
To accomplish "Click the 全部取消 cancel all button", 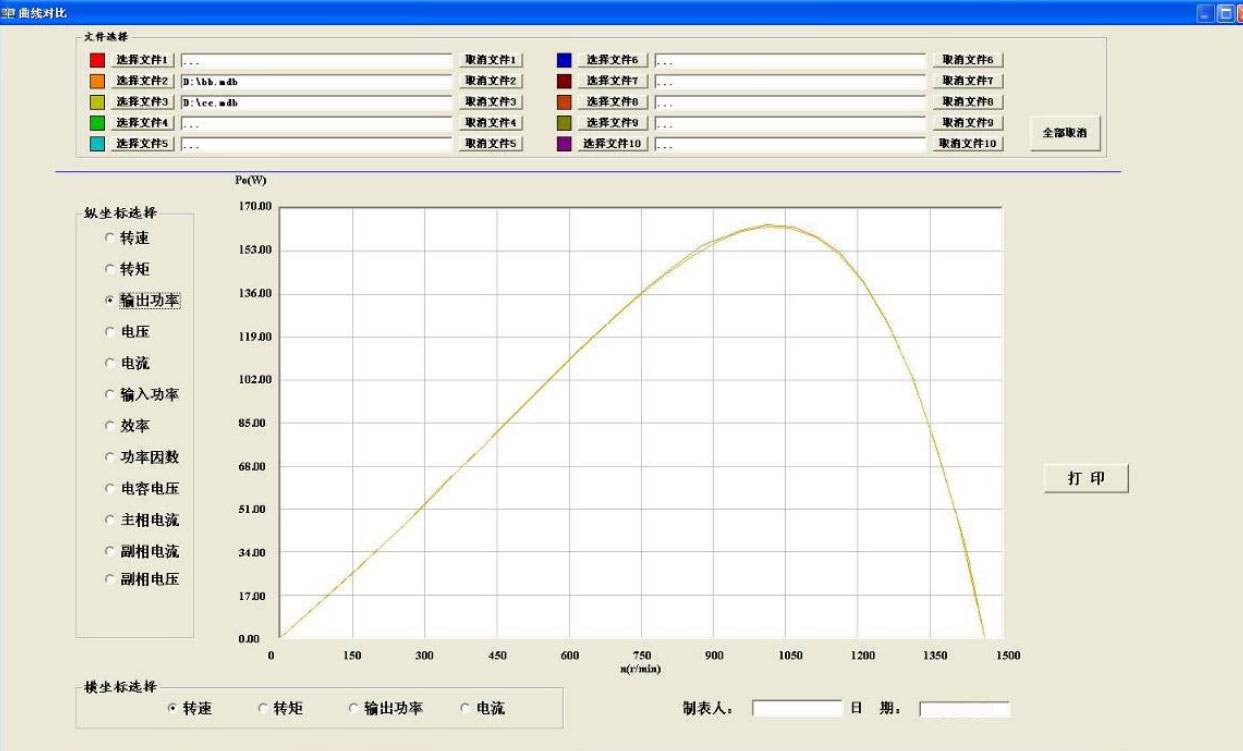I will (x=1063, y=131).
